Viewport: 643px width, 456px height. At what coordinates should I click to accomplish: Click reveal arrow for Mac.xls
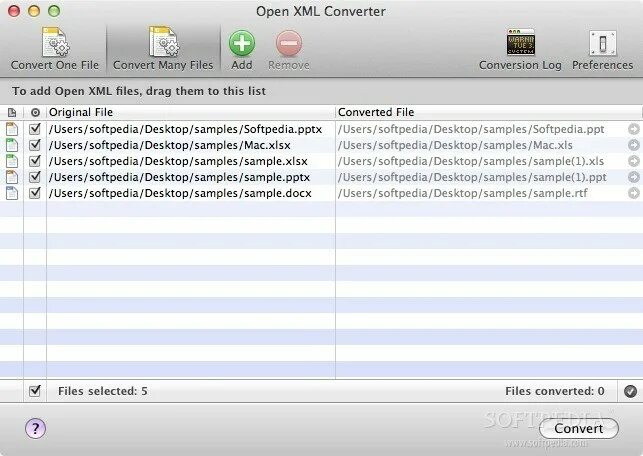click(634, 145)
